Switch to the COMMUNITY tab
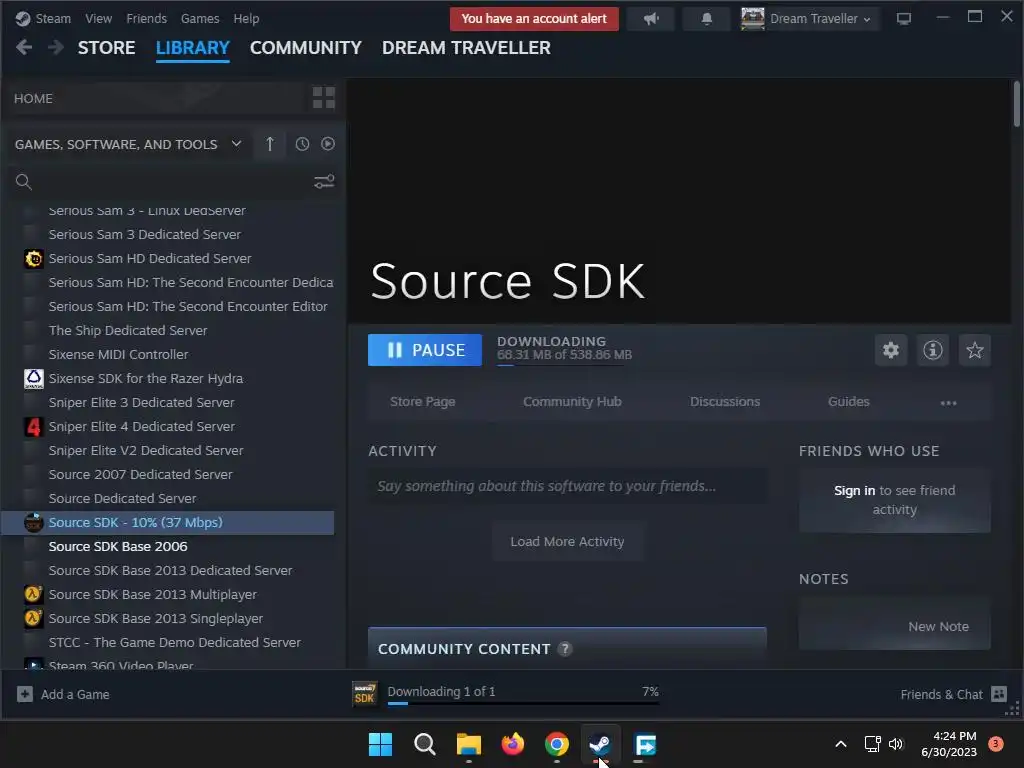1024x768 pixels. coord(306,48)
